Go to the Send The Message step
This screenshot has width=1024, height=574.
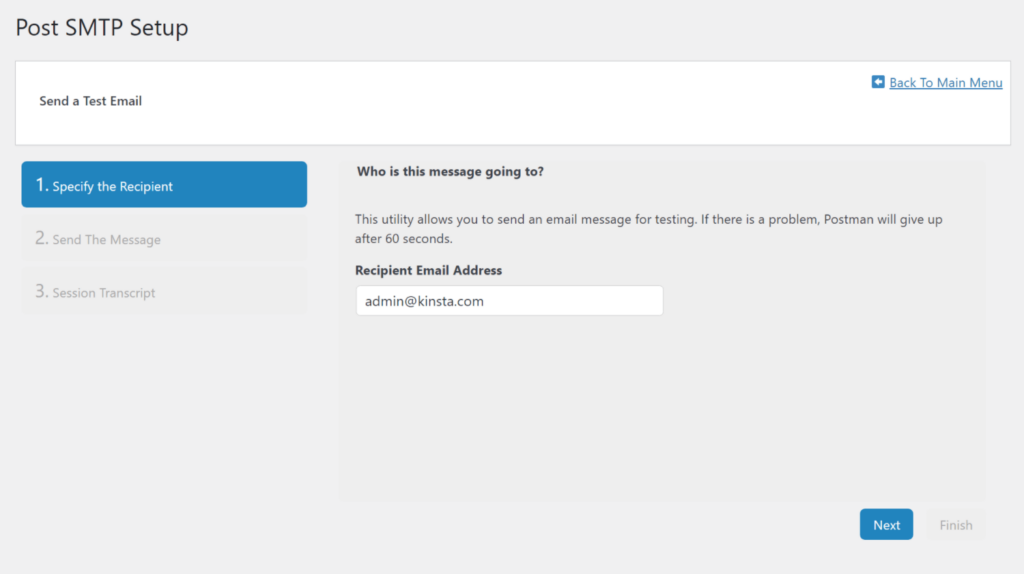coord(164,239)
